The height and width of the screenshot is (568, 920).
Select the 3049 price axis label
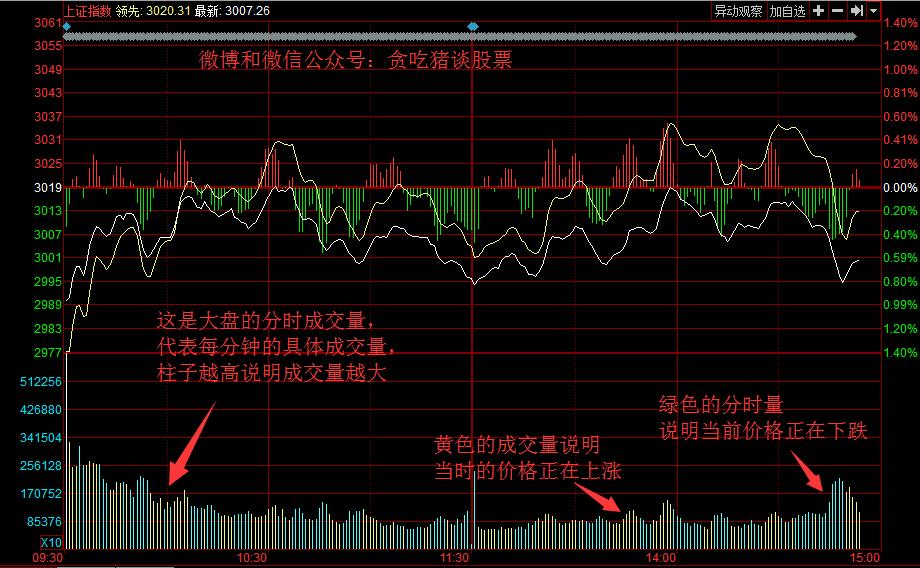(x=48, y=70)
